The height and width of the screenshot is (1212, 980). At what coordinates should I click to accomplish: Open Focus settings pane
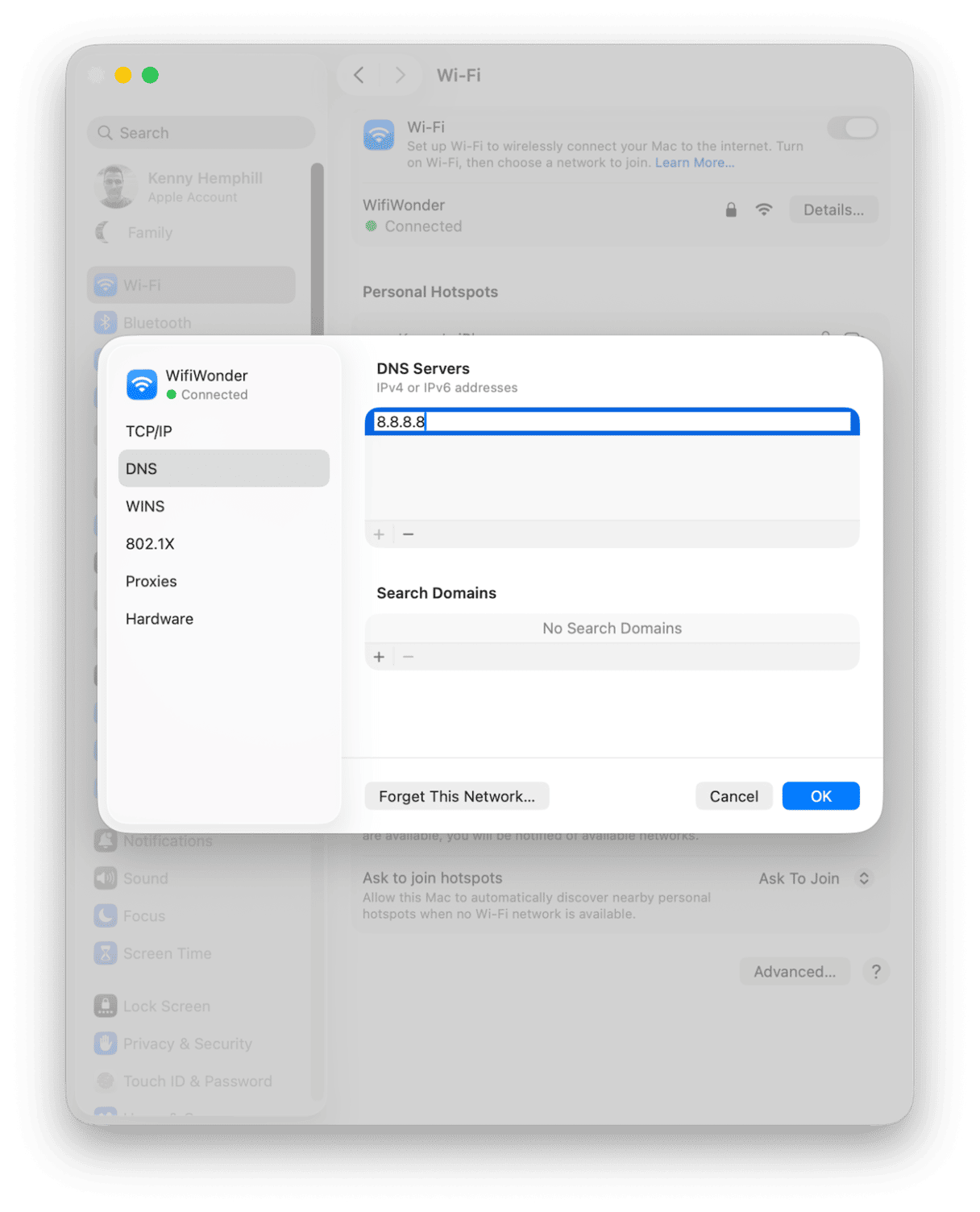[191, 915]
